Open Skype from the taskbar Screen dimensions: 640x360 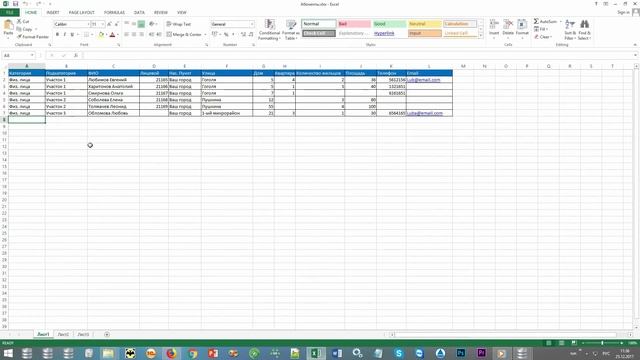pos(399,353)
